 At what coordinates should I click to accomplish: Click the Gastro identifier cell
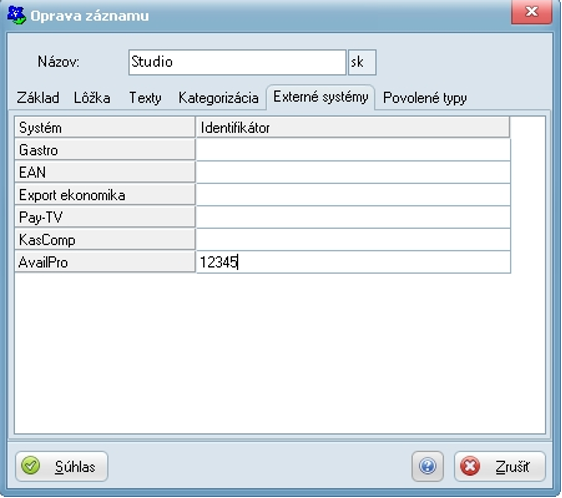[353, 150]
